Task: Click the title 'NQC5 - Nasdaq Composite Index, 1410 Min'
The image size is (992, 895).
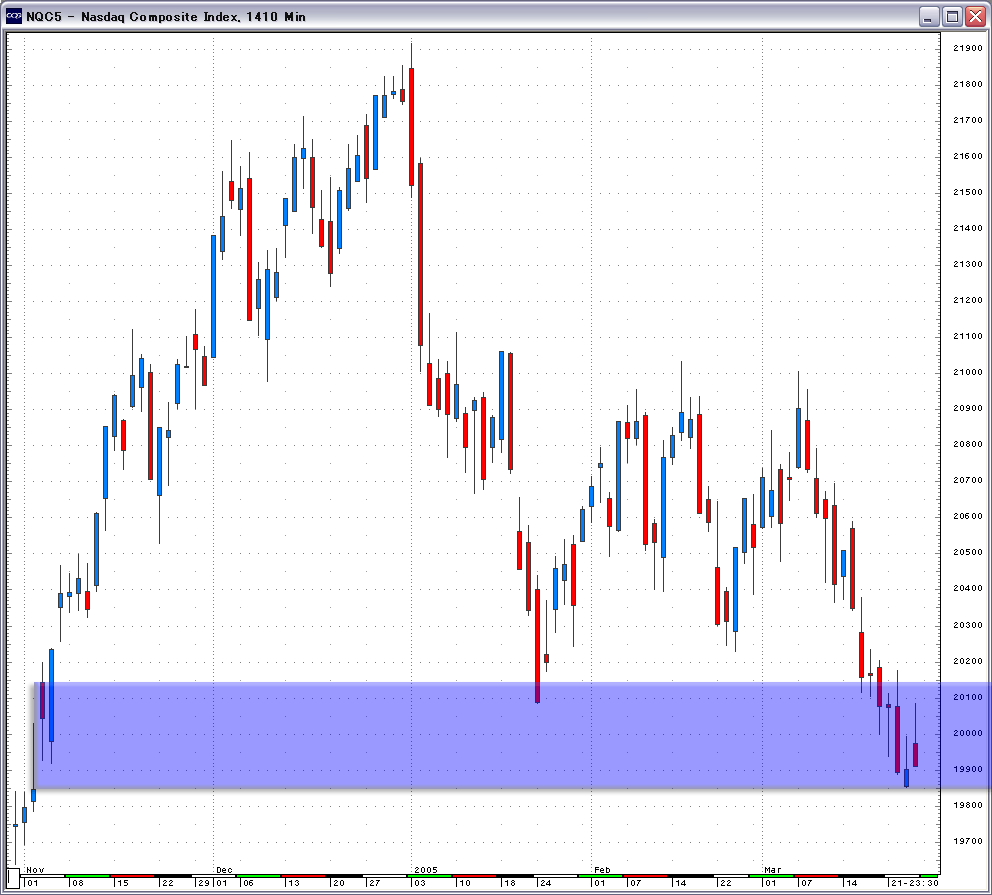Action: point(166,17)
